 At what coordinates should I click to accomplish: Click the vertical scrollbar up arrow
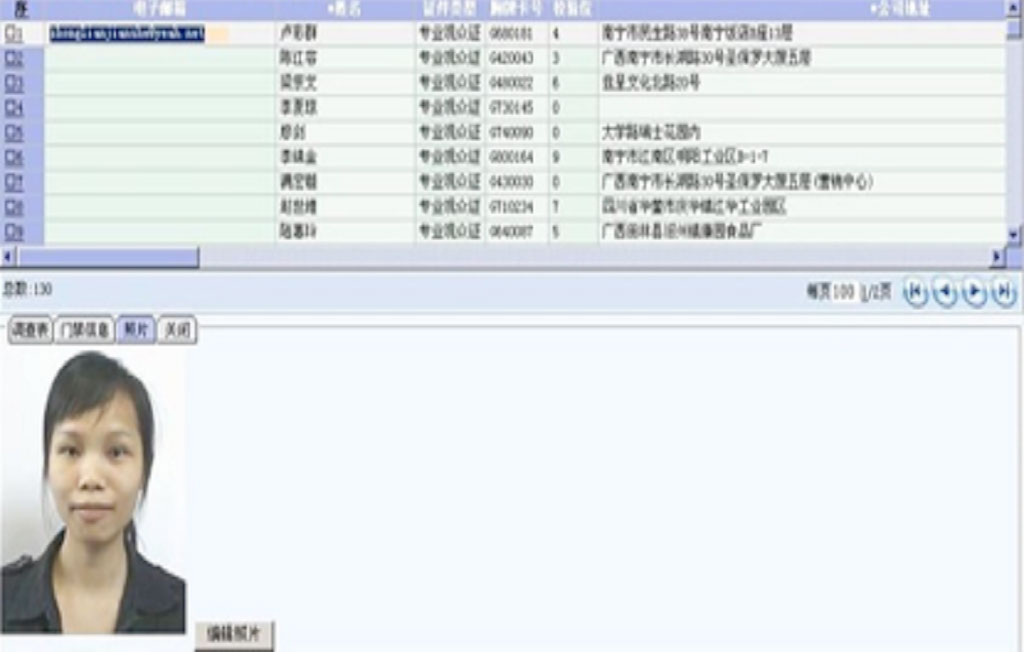coord(1014,8)
